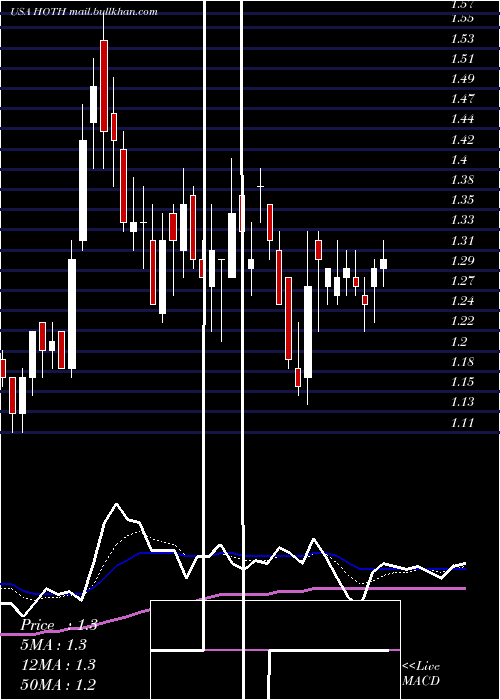Click the last white candlestick on the right
Image resolution: width=500 pixels, height=700 pixels.
click(x=383, y=264)
